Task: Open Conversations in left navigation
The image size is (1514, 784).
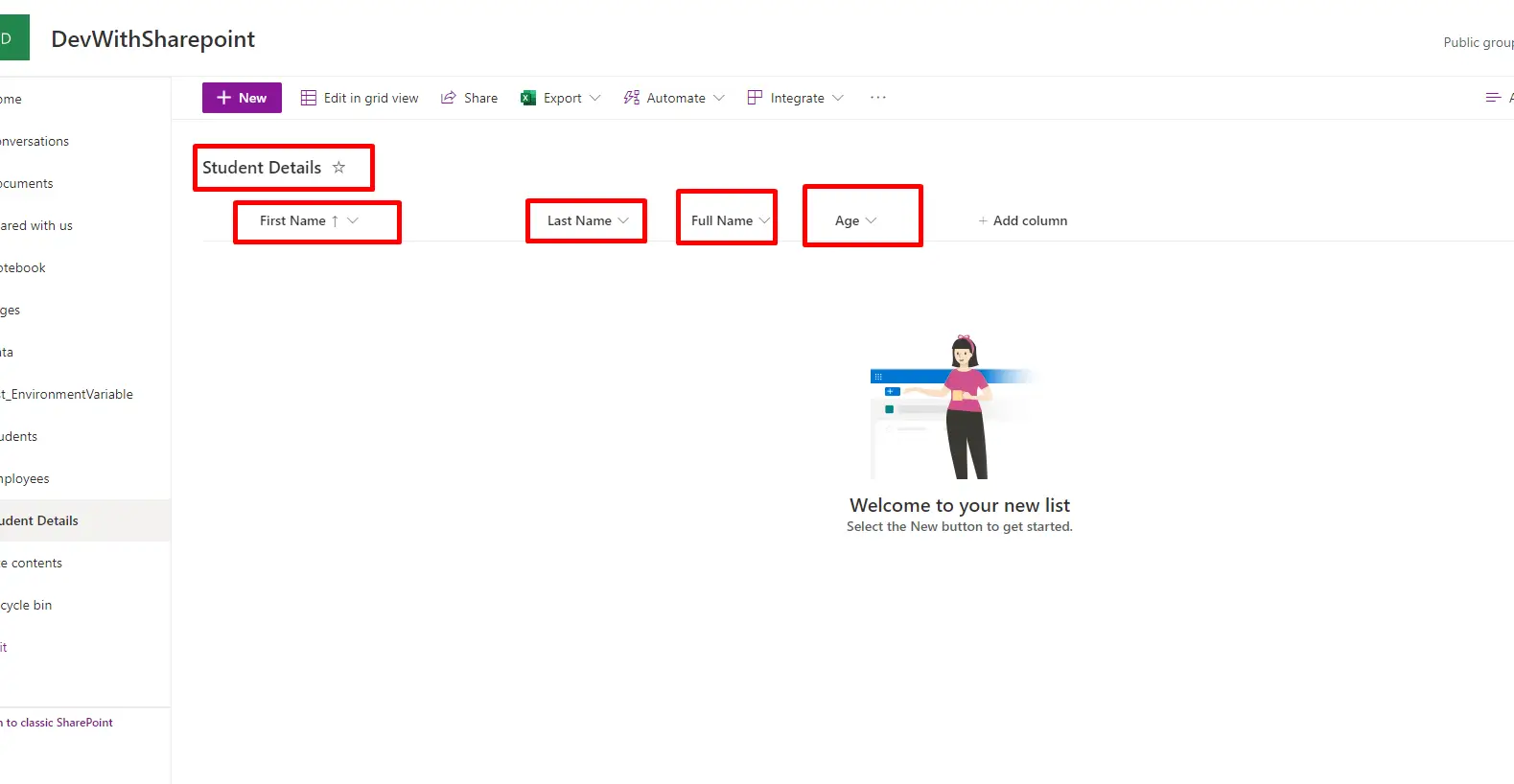Action: coord(35,141)
